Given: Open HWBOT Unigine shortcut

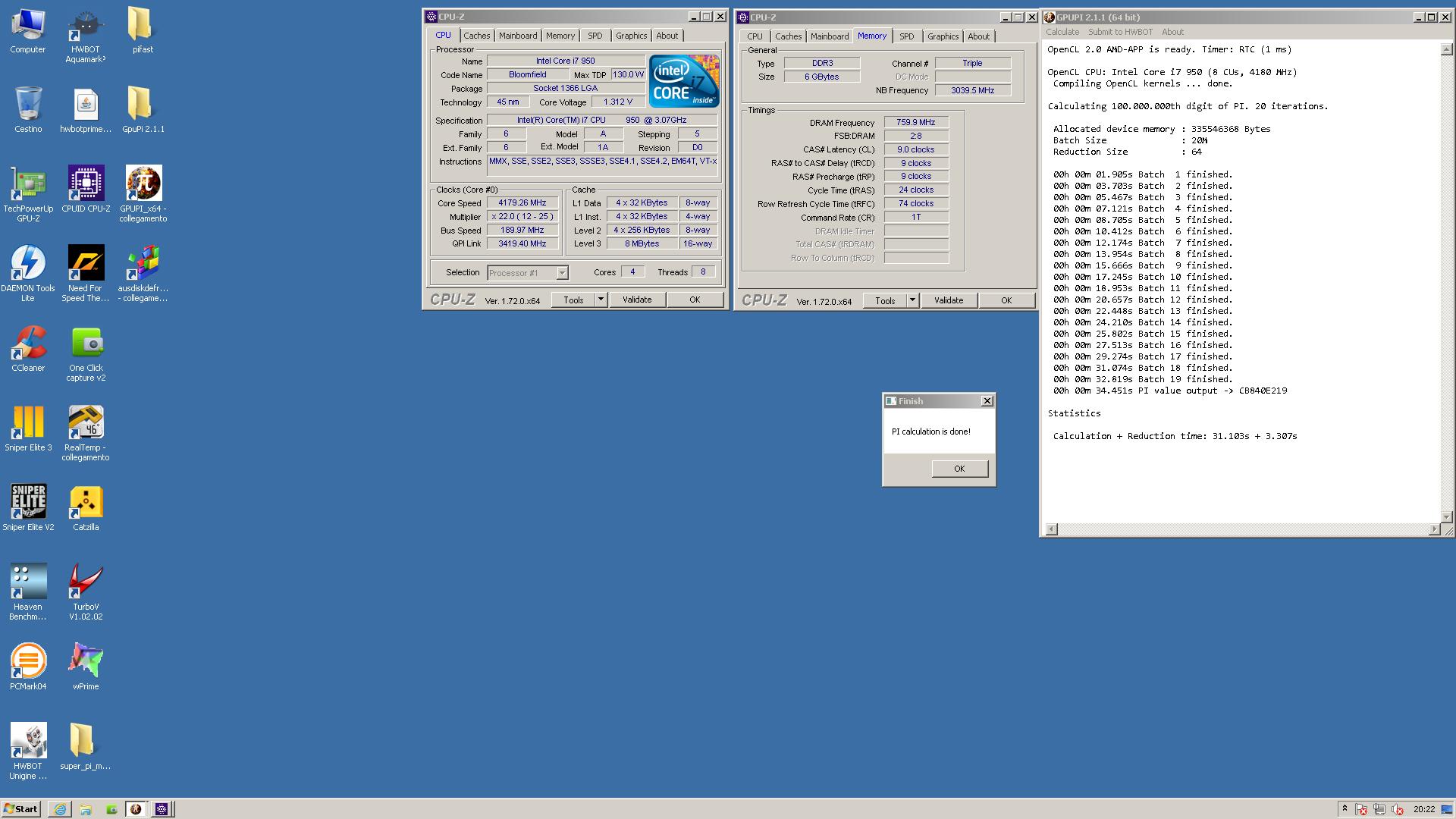Looking at the screenshot, I should pos(28,752).
